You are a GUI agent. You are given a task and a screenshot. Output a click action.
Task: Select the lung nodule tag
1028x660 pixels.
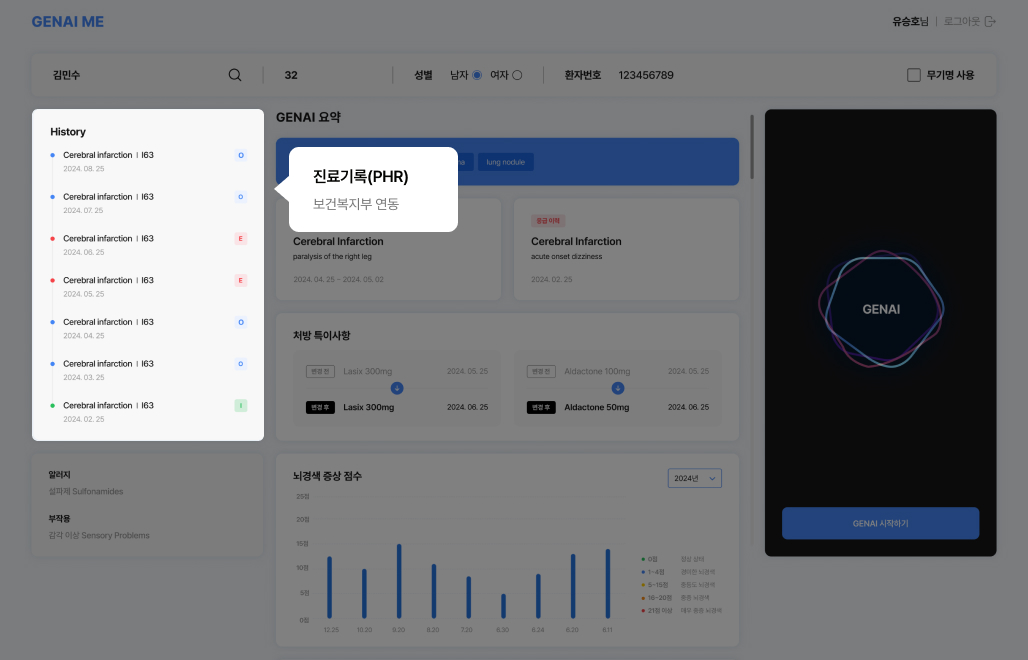tap(505, 162)
